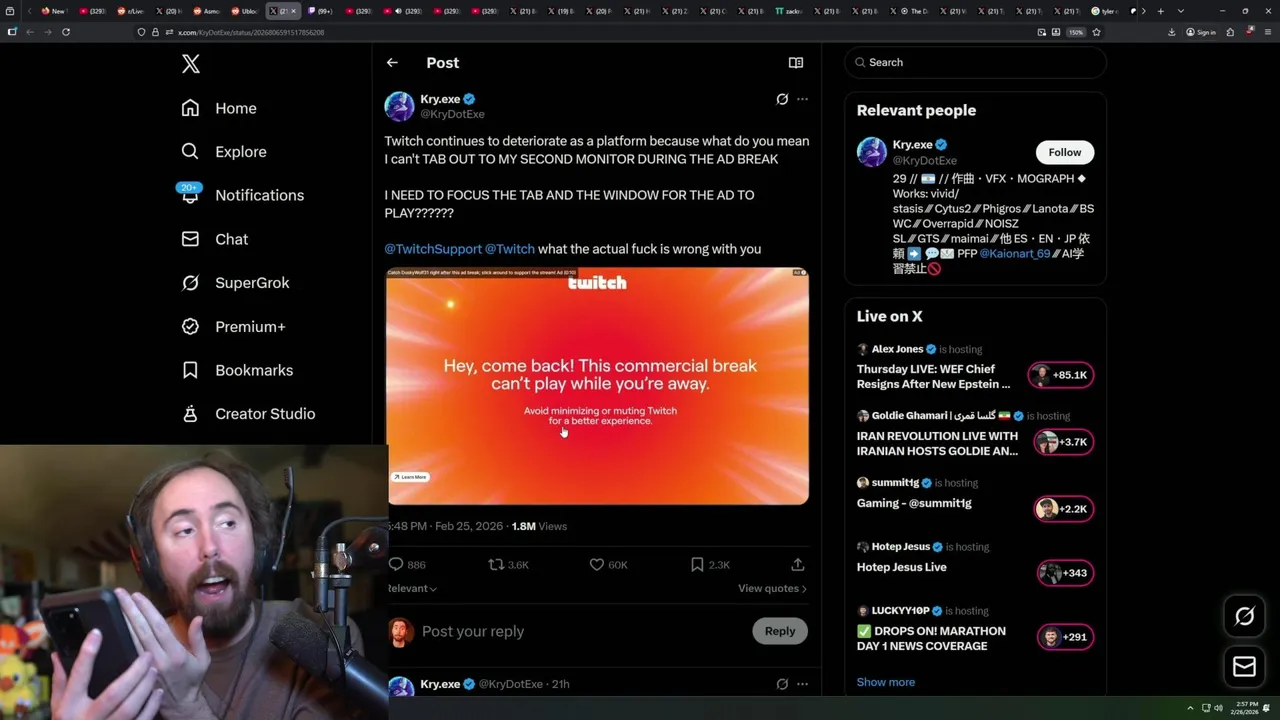Screen dimensions: 1280x720
Task: Click browser reload button
Action: pos(66,32)
